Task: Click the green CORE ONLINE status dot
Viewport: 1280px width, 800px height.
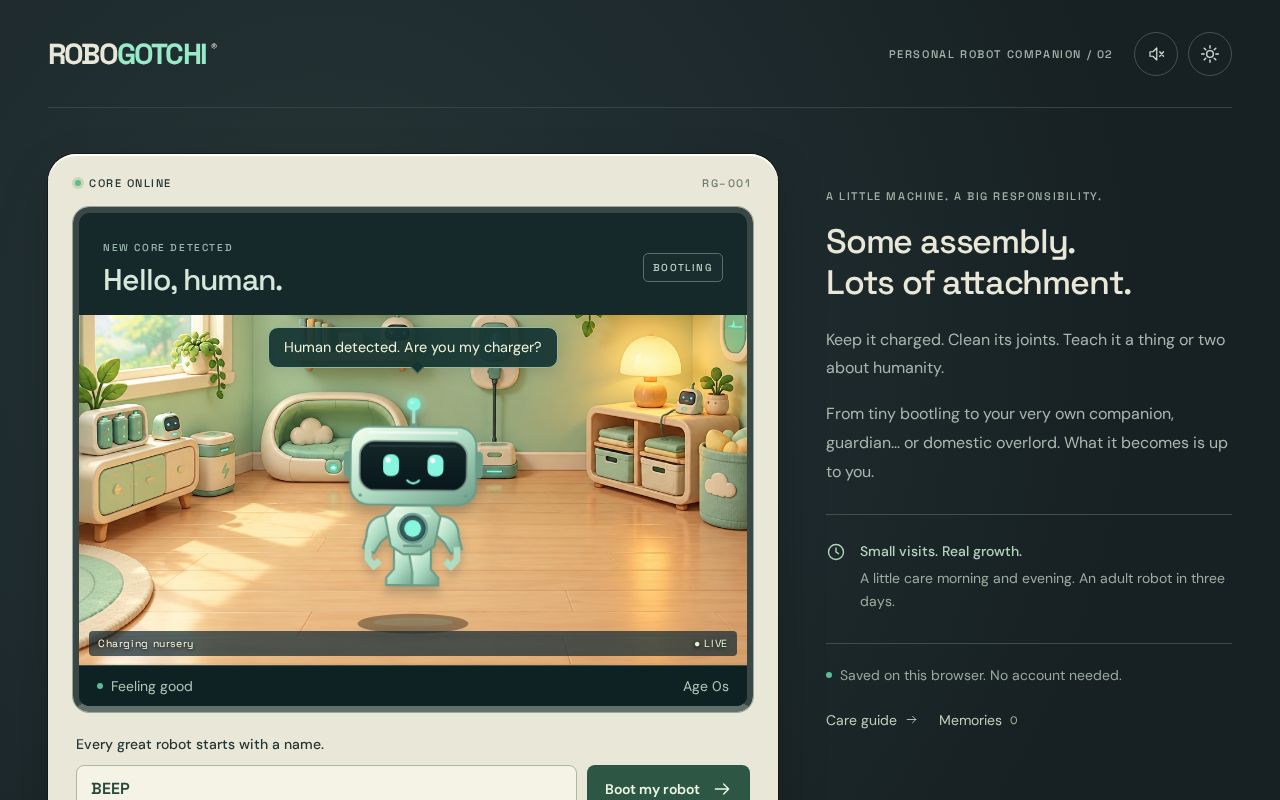Action: coord(78,183)
